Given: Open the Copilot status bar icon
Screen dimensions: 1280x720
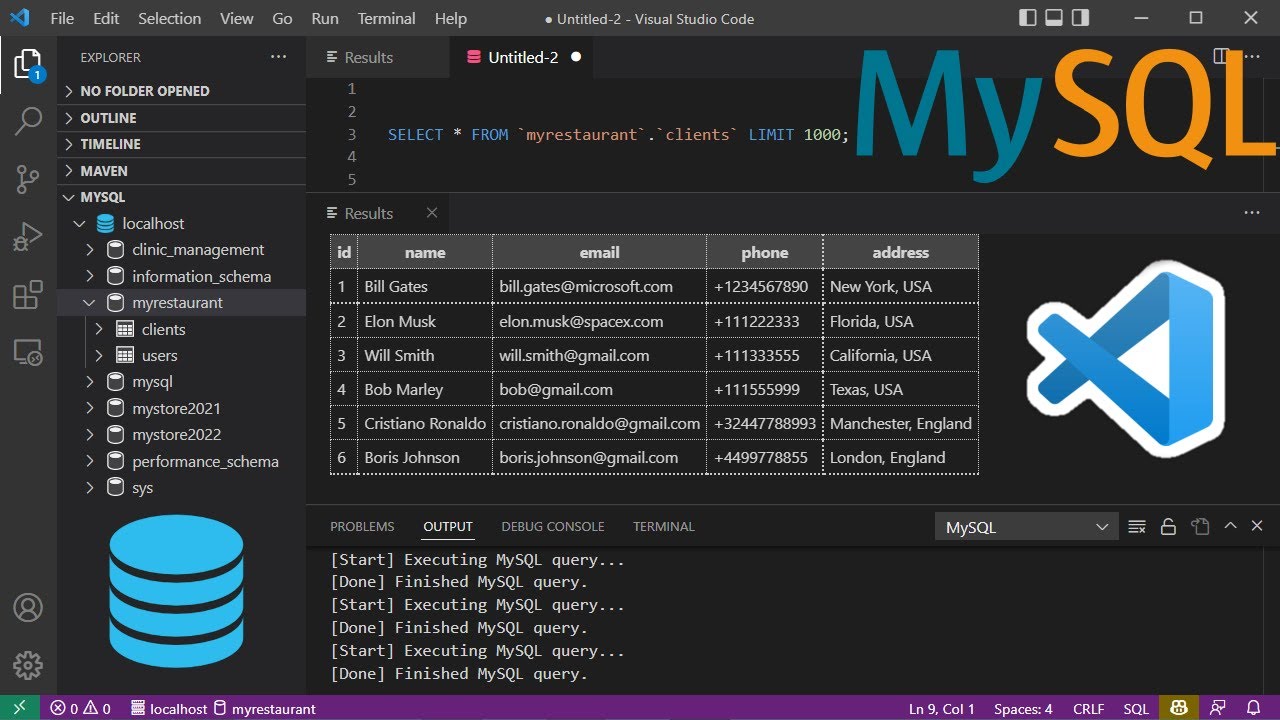Looking at the screenshot, I should click(x=1180, y=708).
